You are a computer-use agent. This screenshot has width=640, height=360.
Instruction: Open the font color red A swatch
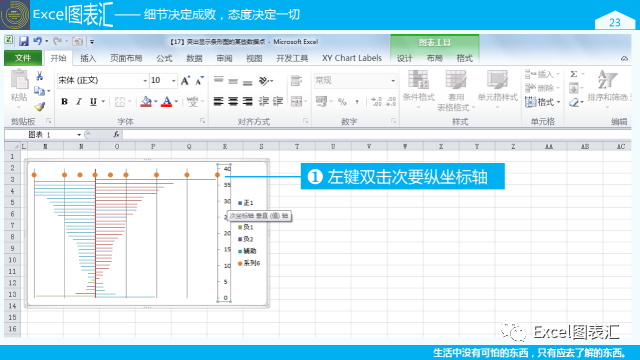[167, 101]
